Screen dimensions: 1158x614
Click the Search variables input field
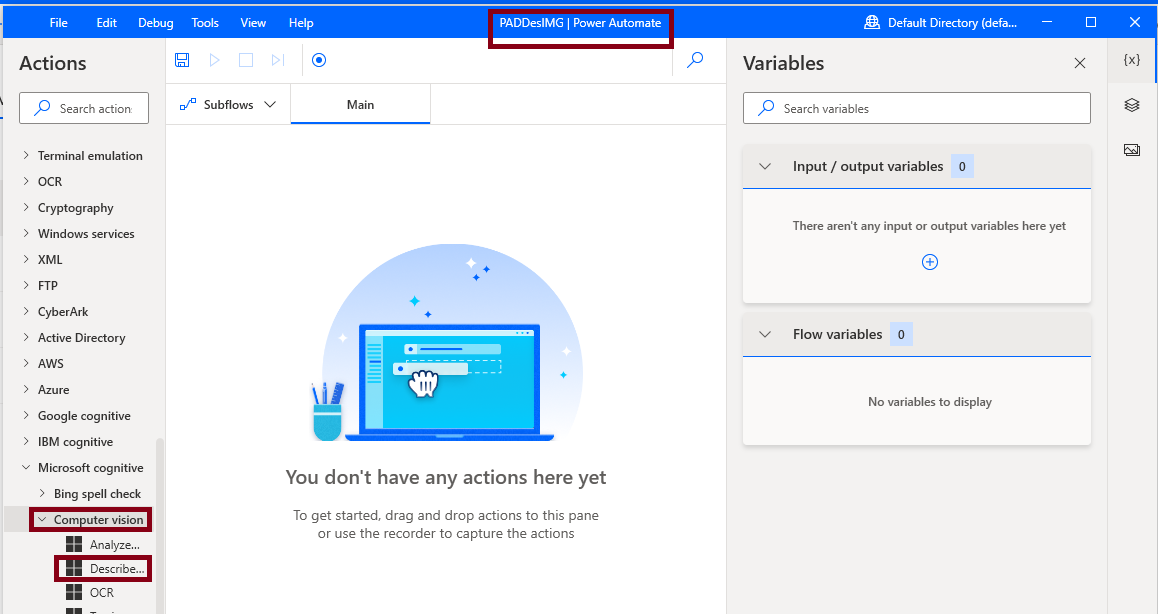pos(917,108)
